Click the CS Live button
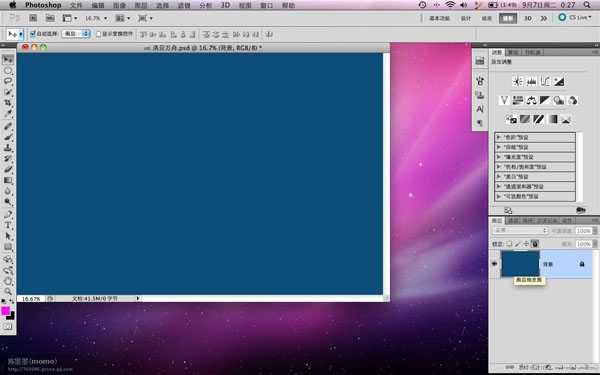Screen dimensions: 600x375 click(x=574, y=18)
